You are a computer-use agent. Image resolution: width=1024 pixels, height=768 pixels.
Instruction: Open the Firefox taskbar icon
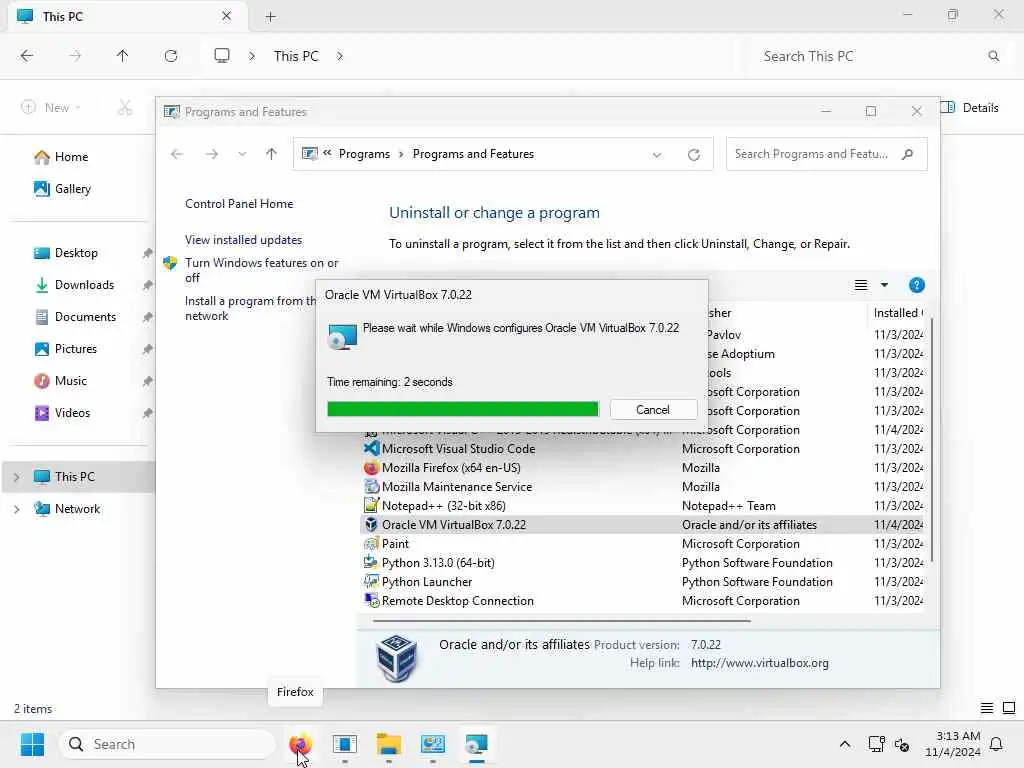300,744
